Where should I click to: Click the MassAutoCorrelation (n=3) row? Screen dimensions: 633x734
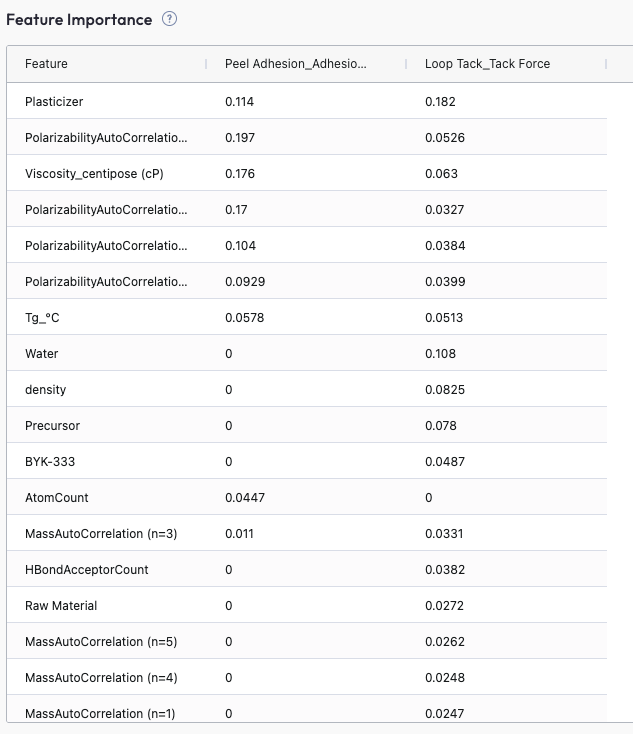pyautogui.click(x=307, y=534)
